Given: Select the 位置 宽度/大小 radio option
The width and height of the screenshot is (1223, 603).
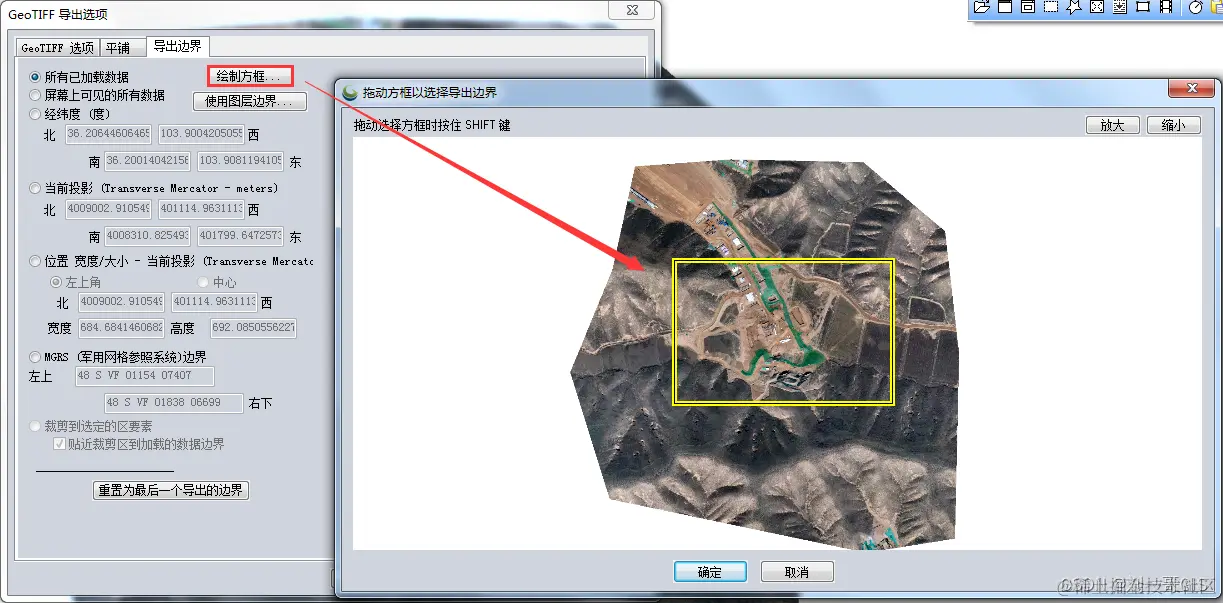Looking at the screenshot, I should [36, 261].
